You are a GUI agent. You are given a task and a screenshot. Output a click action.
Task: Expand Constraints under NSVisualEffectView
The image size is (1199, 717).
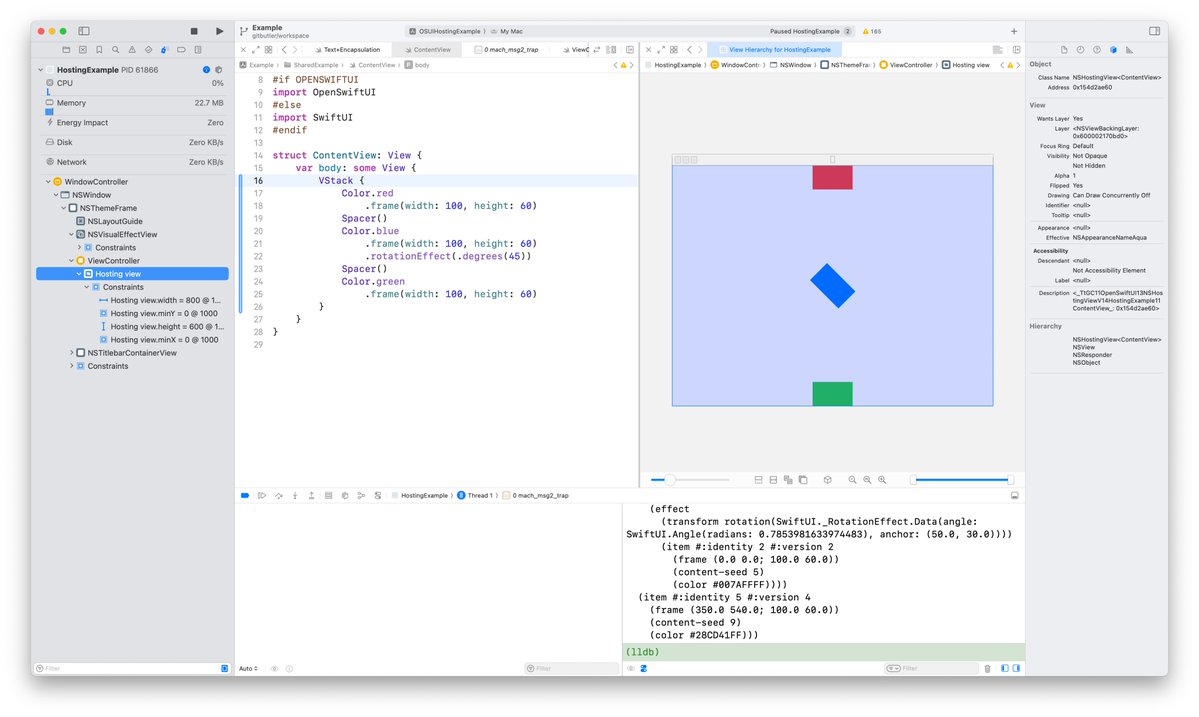click(x=79, y=248)
